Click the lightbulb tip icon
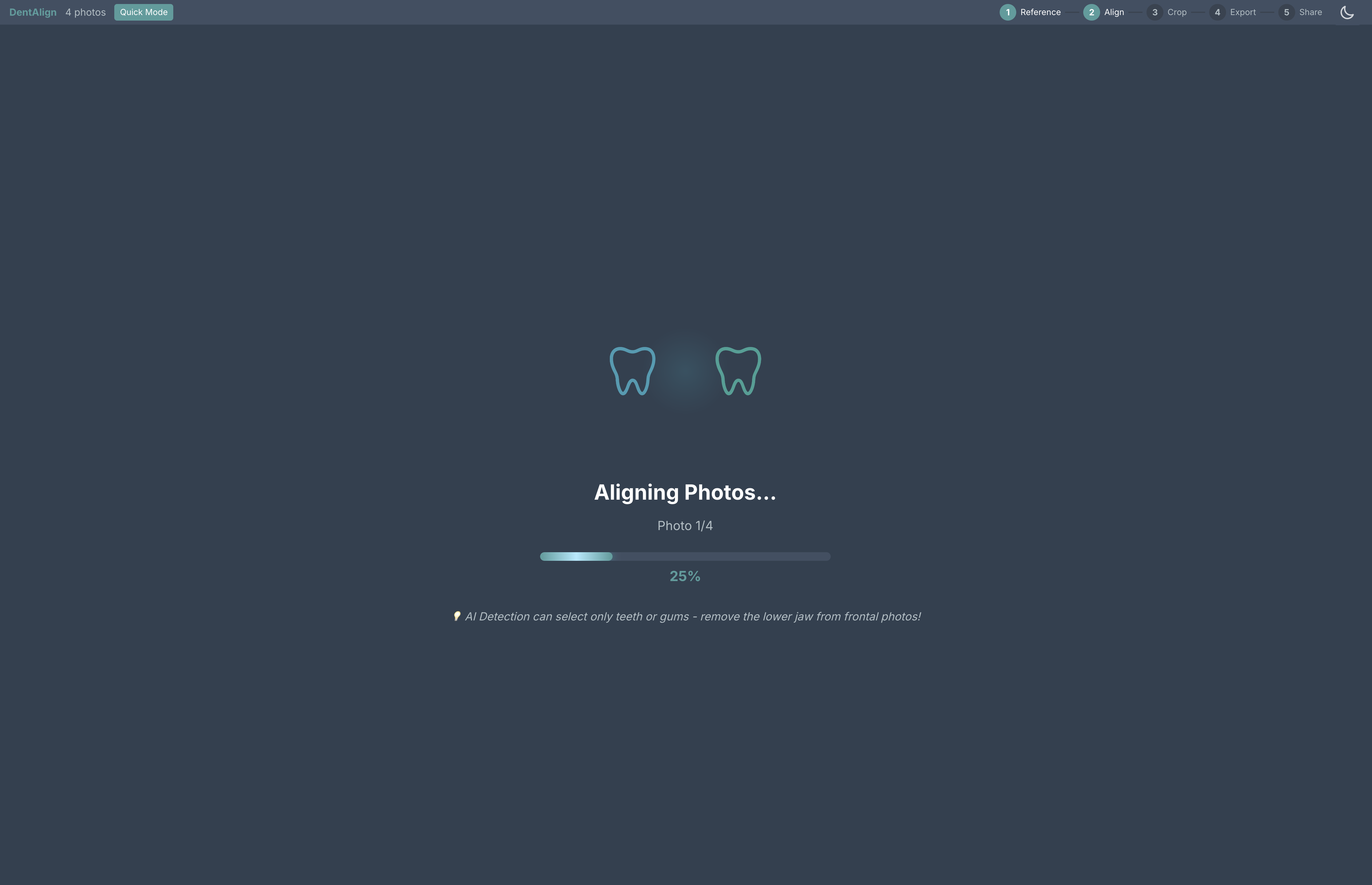This screenshot has height=885, width=1372. 457,616
